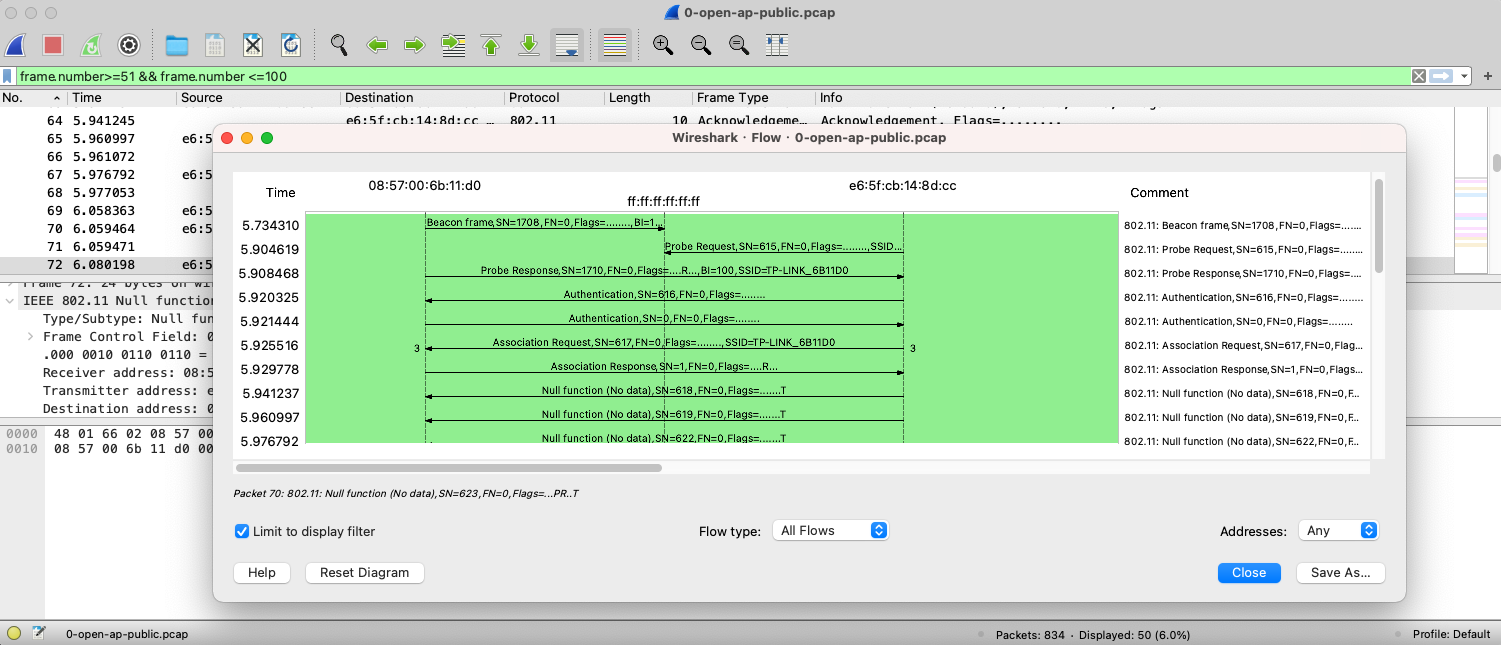
Task: Click the red stop capture icon
Action: pyautogui.click(x=53, y=45)
